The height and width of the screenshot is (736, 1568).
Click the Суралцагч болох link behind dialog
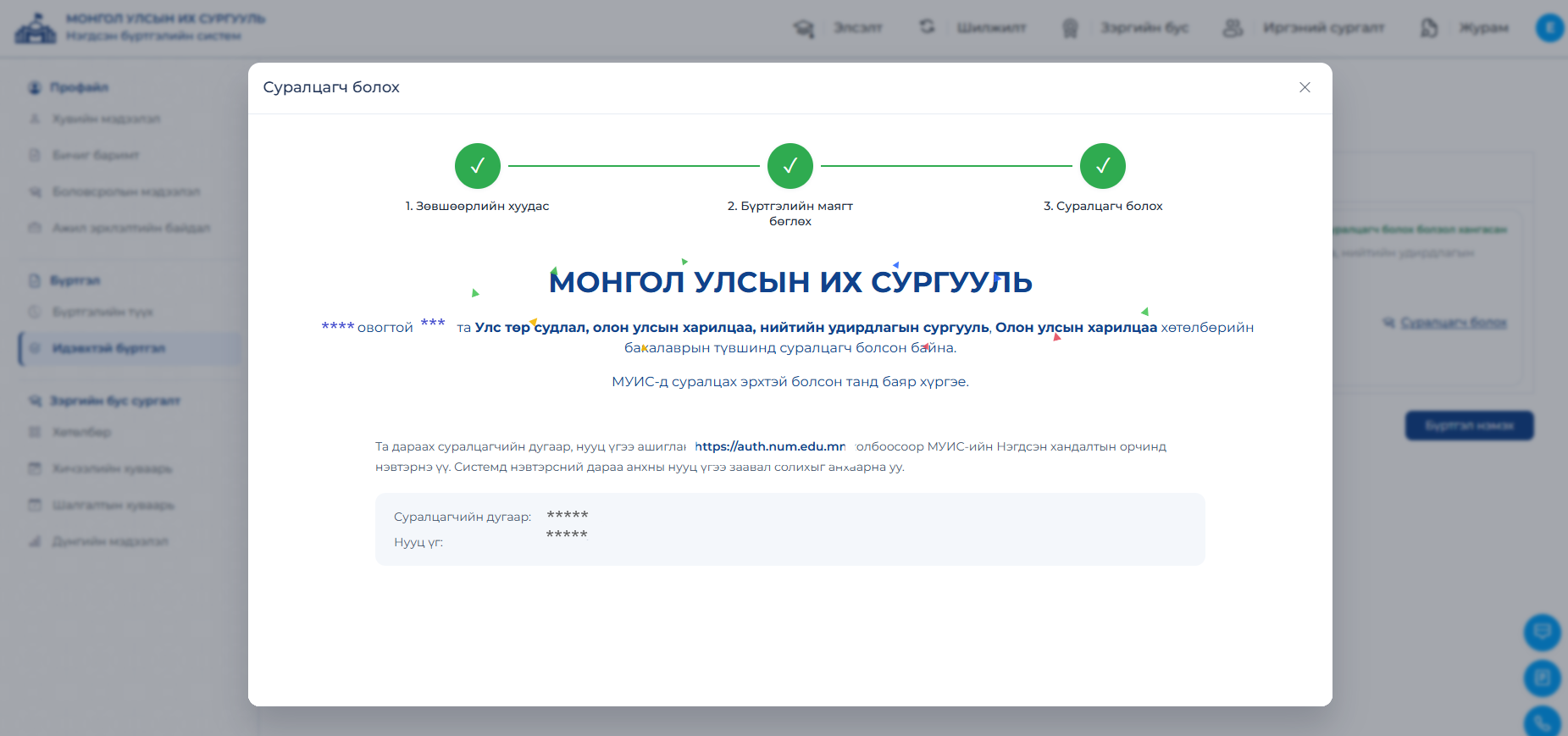[x=1454, y=323]
